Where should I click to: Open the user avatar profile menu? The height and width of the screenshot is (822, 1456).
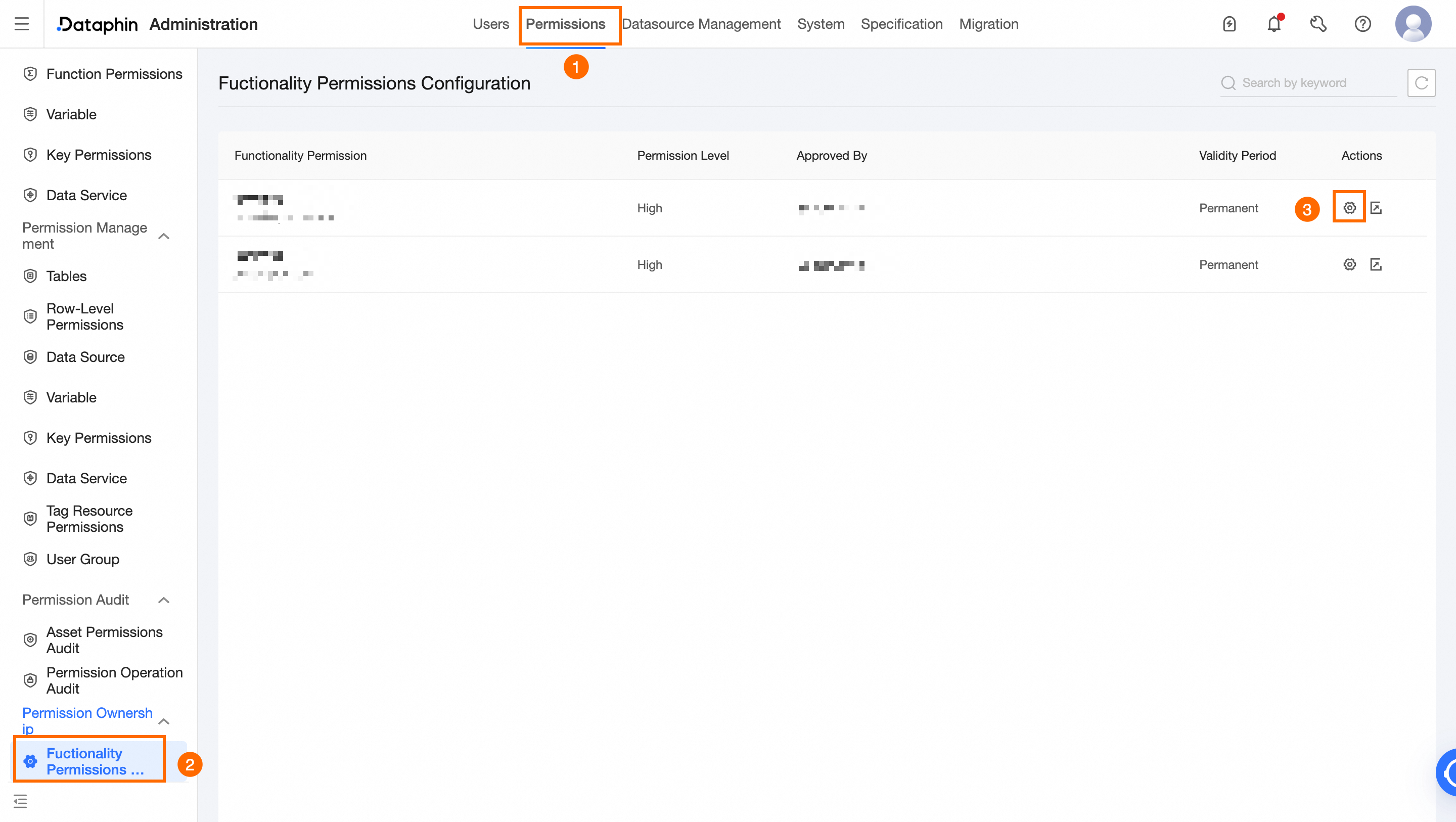tap(1413, 24)
